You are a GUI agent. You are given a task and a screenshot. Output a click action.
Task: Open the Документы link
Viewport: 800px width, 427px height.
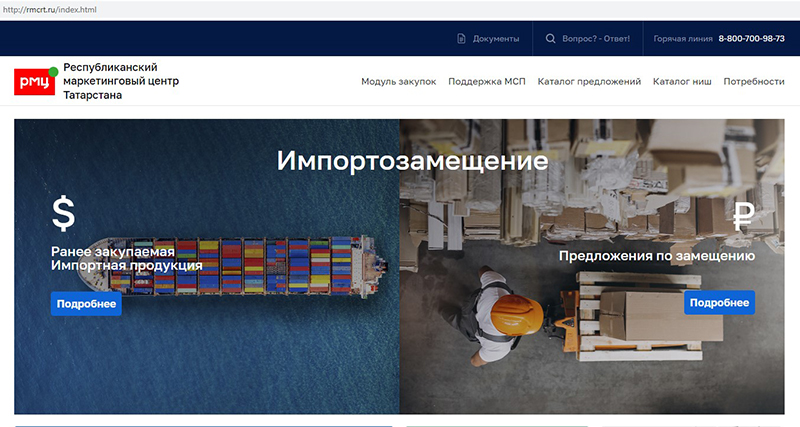(x=495, y=39)
